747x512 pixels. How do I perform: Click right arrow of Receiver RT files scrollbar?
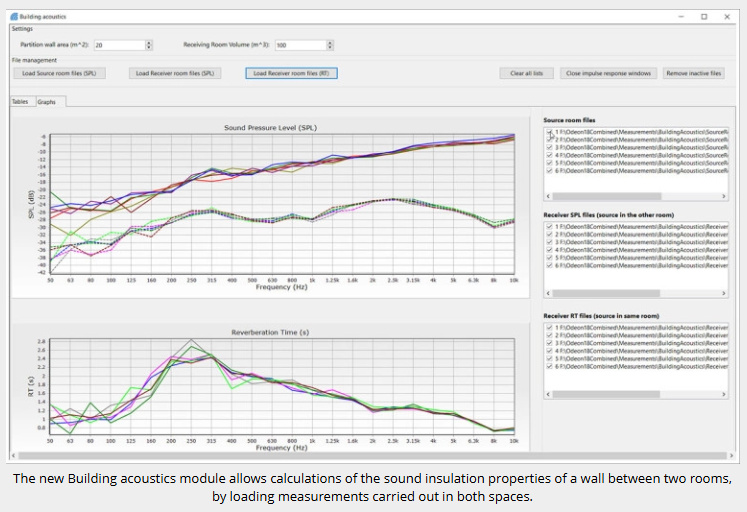(724, 394)
